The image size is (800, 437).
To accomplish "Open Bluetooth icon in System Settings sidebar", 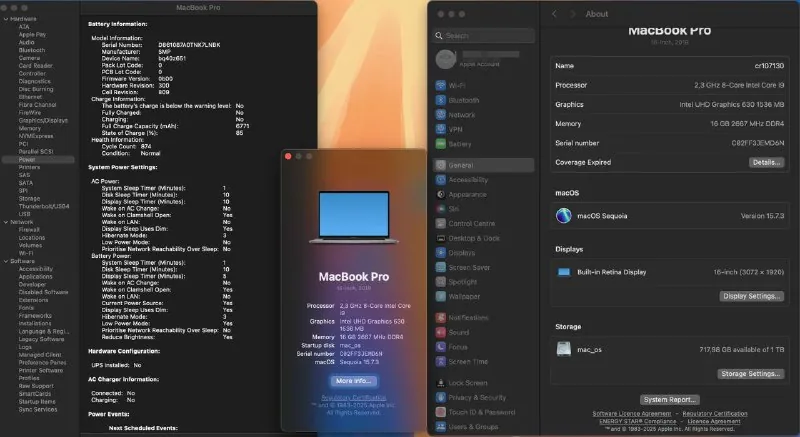I will (x=441, y=100).
